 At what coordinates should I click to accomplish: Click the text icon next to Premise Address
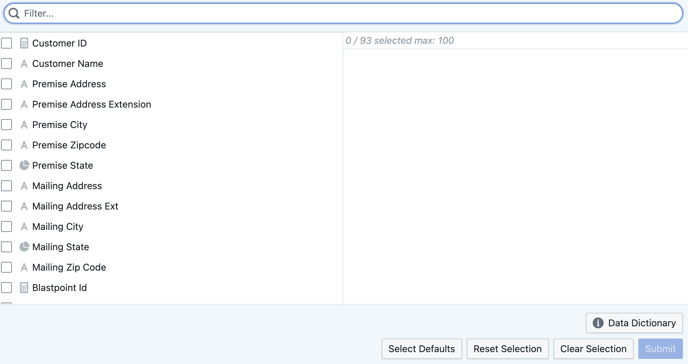(x=24, y=84)
